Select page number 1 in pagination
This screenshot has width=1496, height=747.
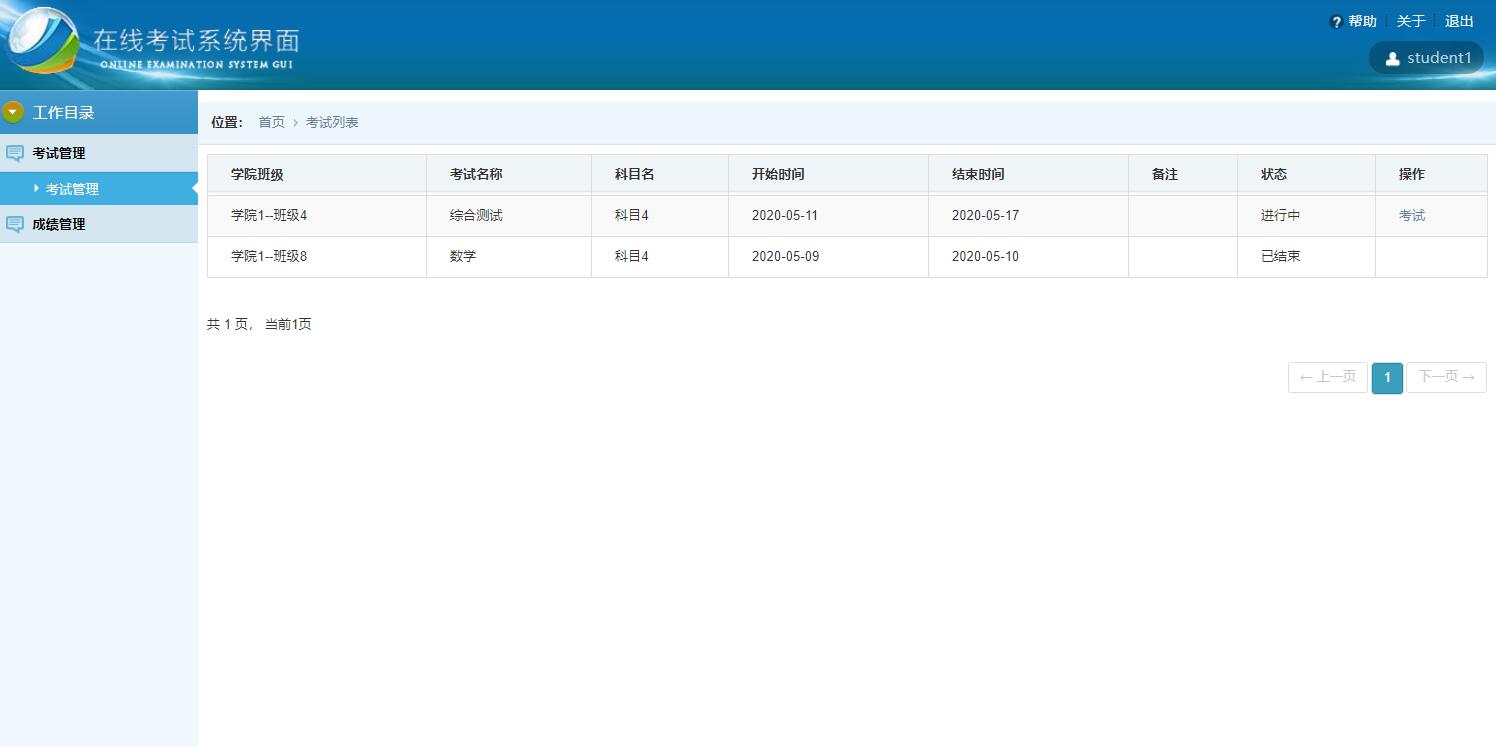click(x=1387, y=377)
